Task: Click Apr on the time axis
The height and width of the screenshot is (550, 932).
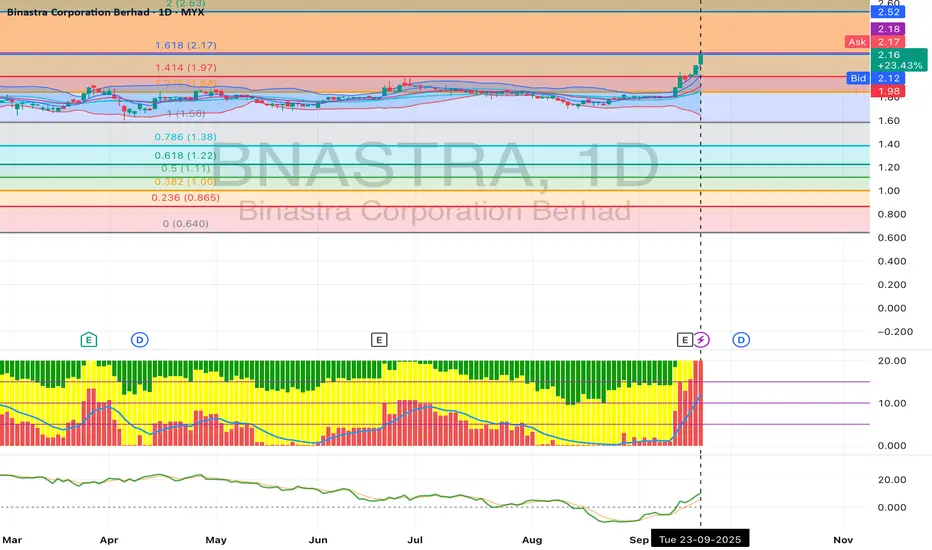Action: 109,540
